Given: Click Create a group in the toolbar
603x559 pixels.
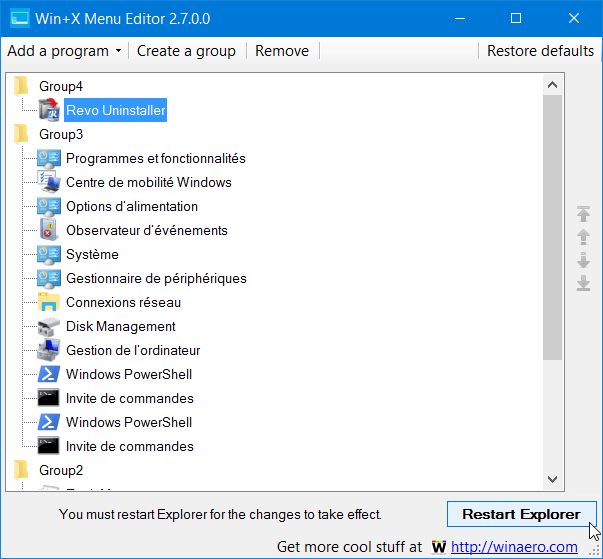Looking at the screenshot, I should point(186,51).
